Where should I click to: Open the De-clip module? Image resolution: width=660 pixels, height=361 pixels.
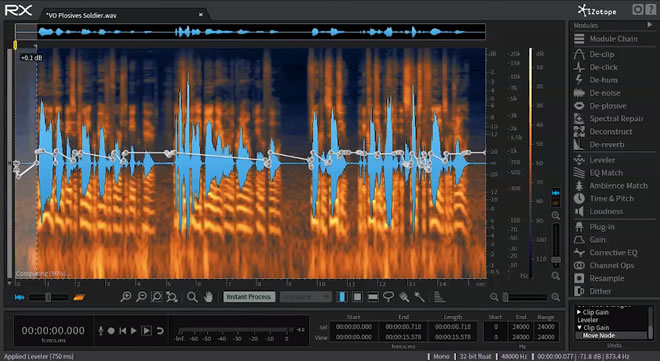[x=594, y=54]
